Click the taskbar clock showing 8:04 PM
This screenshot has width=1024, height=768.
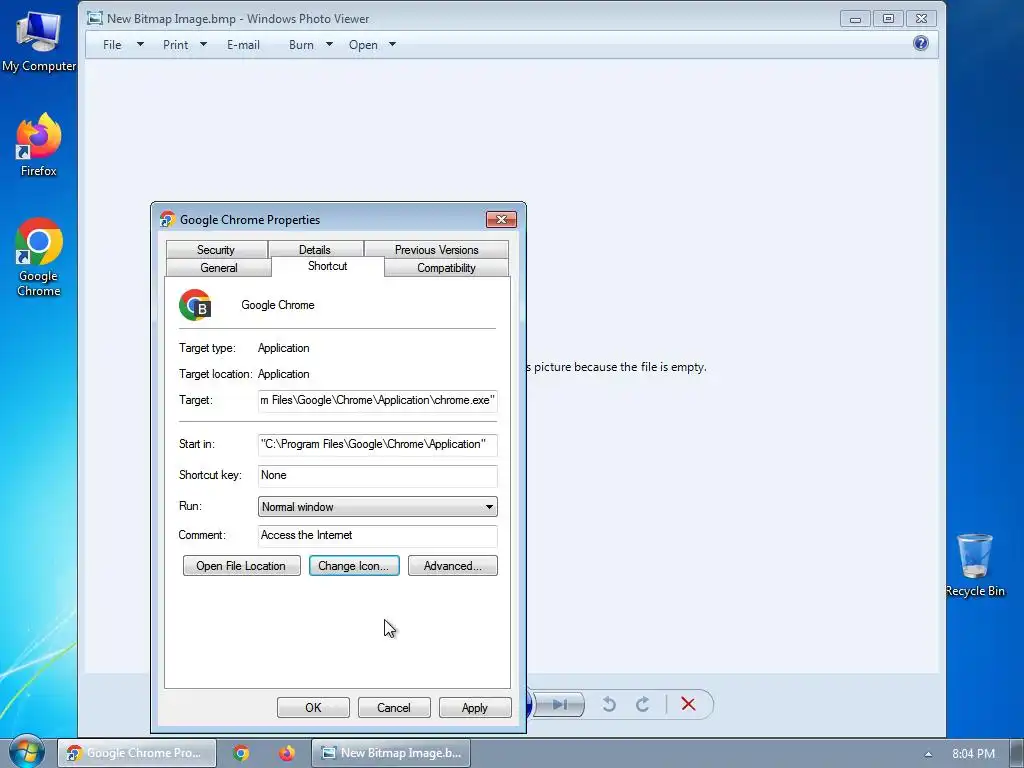(x=973, y=754)
